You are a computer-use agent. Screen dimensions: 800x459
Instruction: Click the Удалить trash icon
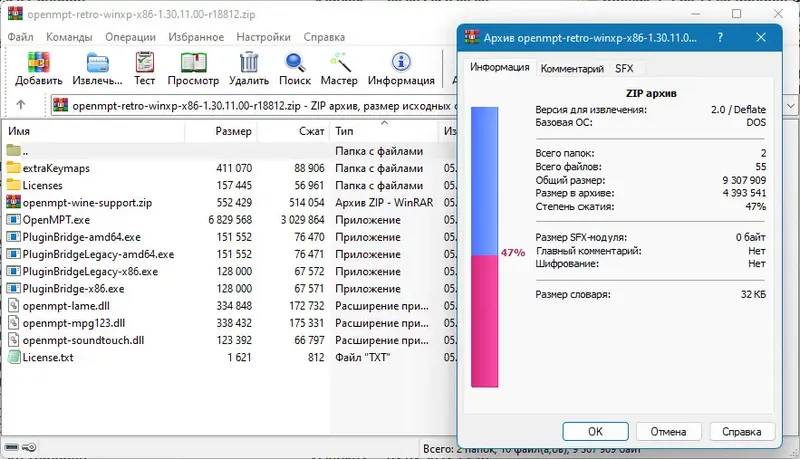click(x=249, y=62)
